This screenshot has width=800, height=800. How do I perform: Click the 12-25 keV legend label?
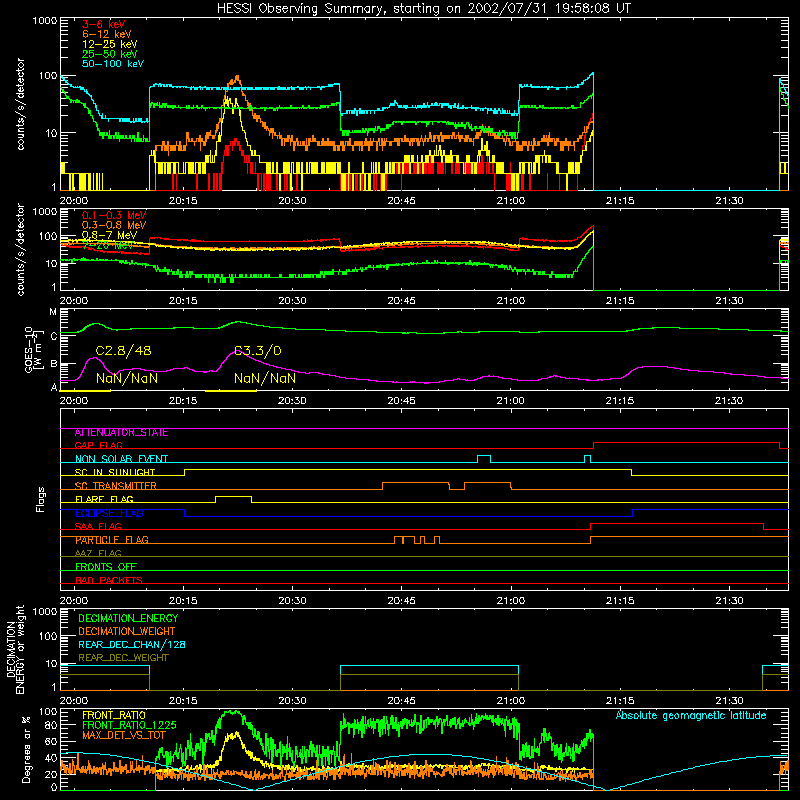coord(110,44)
